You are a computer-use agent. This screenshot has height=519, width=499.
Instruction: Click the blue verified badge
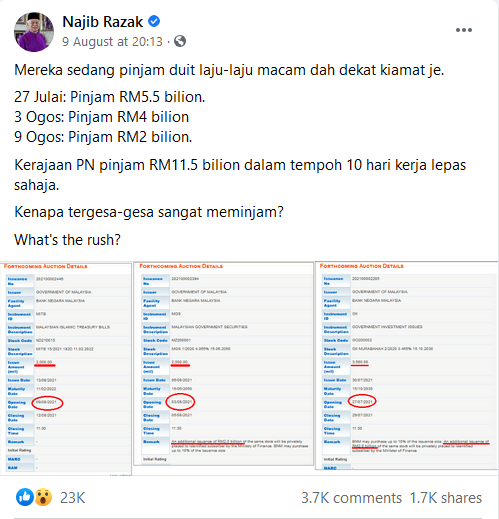pos(154,21)
